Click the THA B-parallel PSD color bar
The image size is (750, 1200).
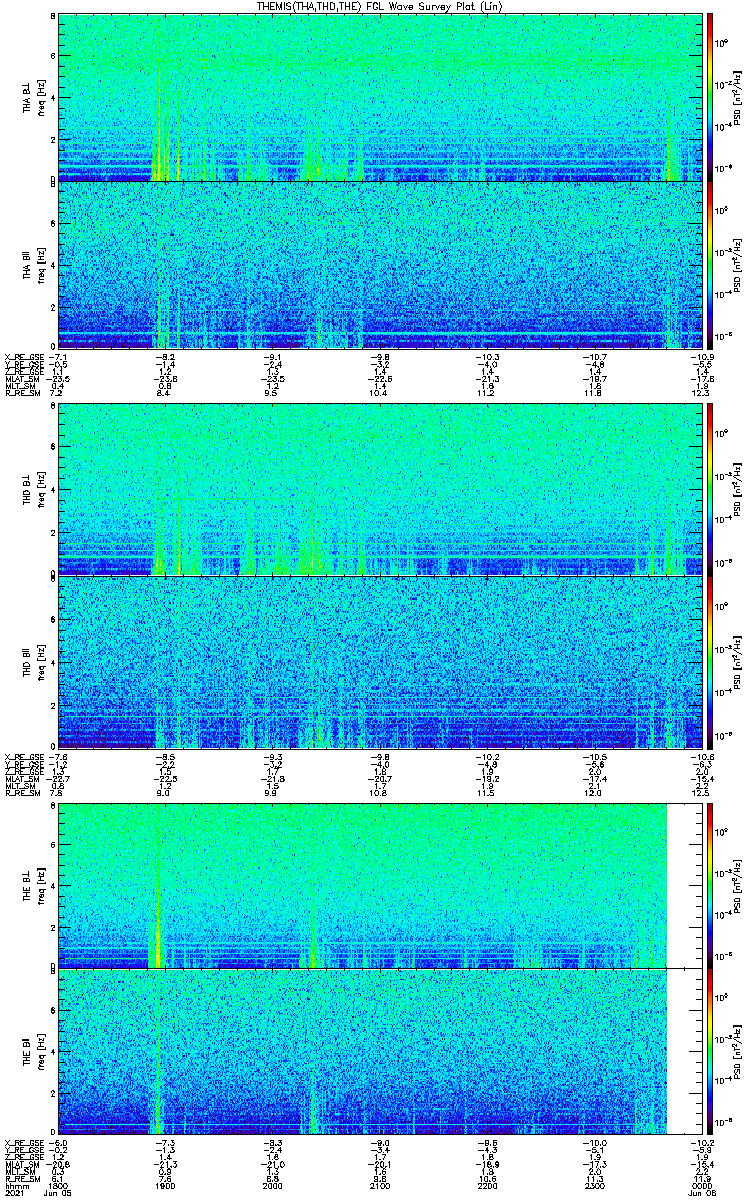pyautogui.click(x=710, y=265)
